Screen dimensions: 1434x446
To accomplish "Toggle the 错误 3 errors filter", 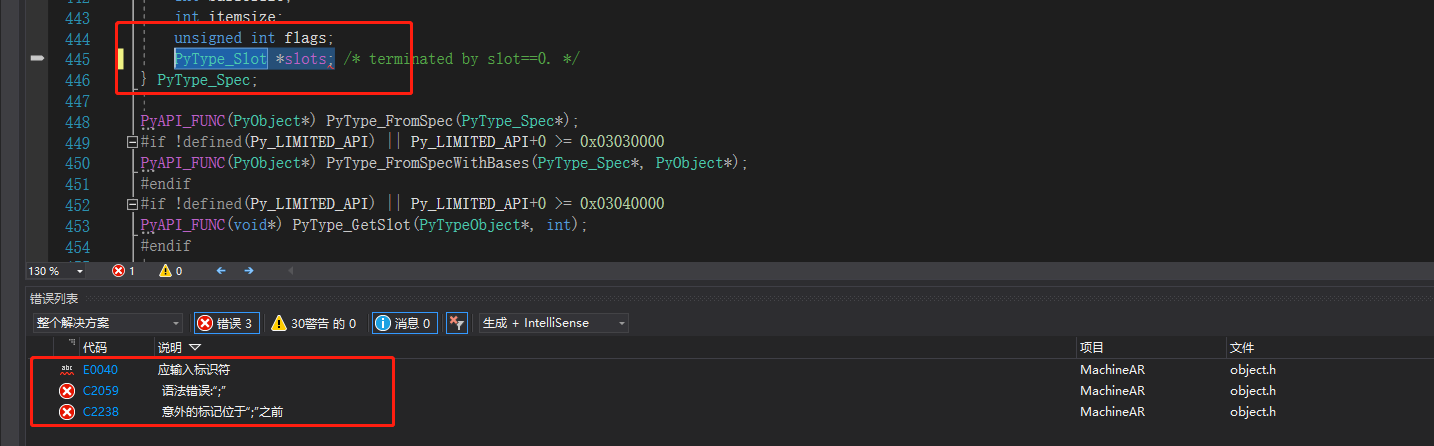I will tap(227, 323).
